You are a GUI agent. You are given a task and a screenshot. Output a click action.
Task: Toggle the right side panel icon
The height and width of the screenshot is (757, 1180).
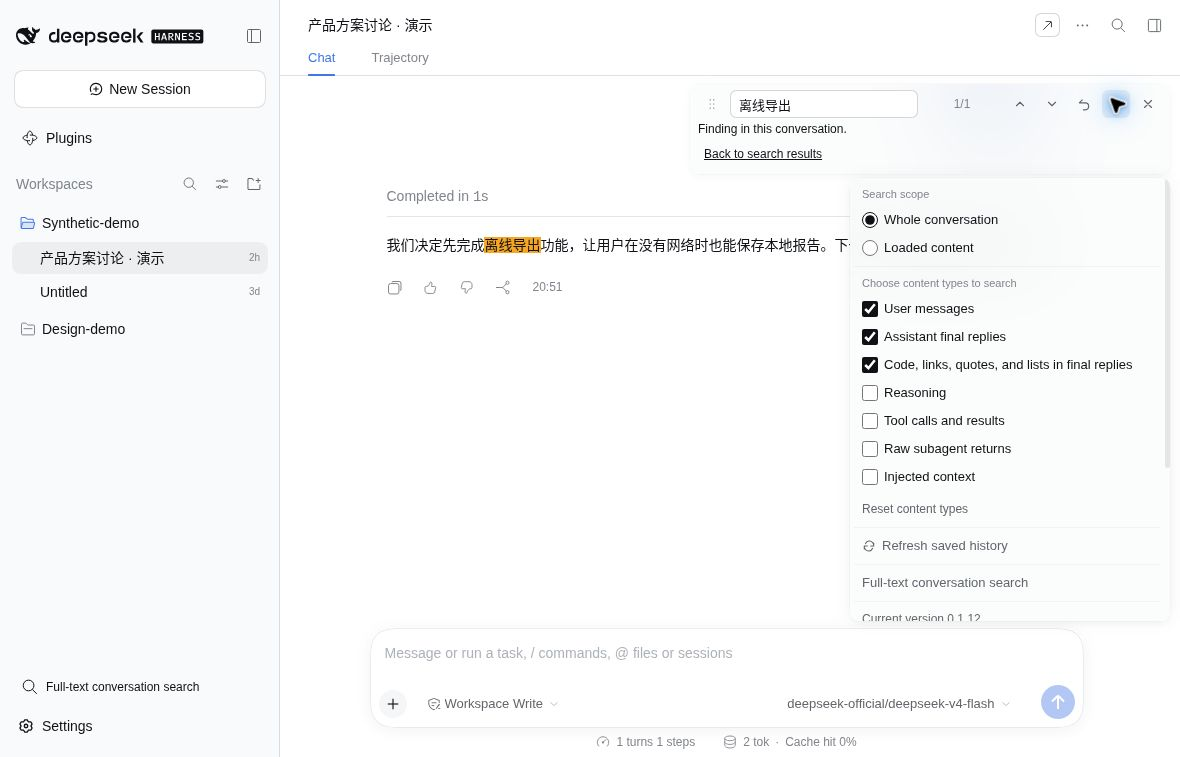point(1154,25)
